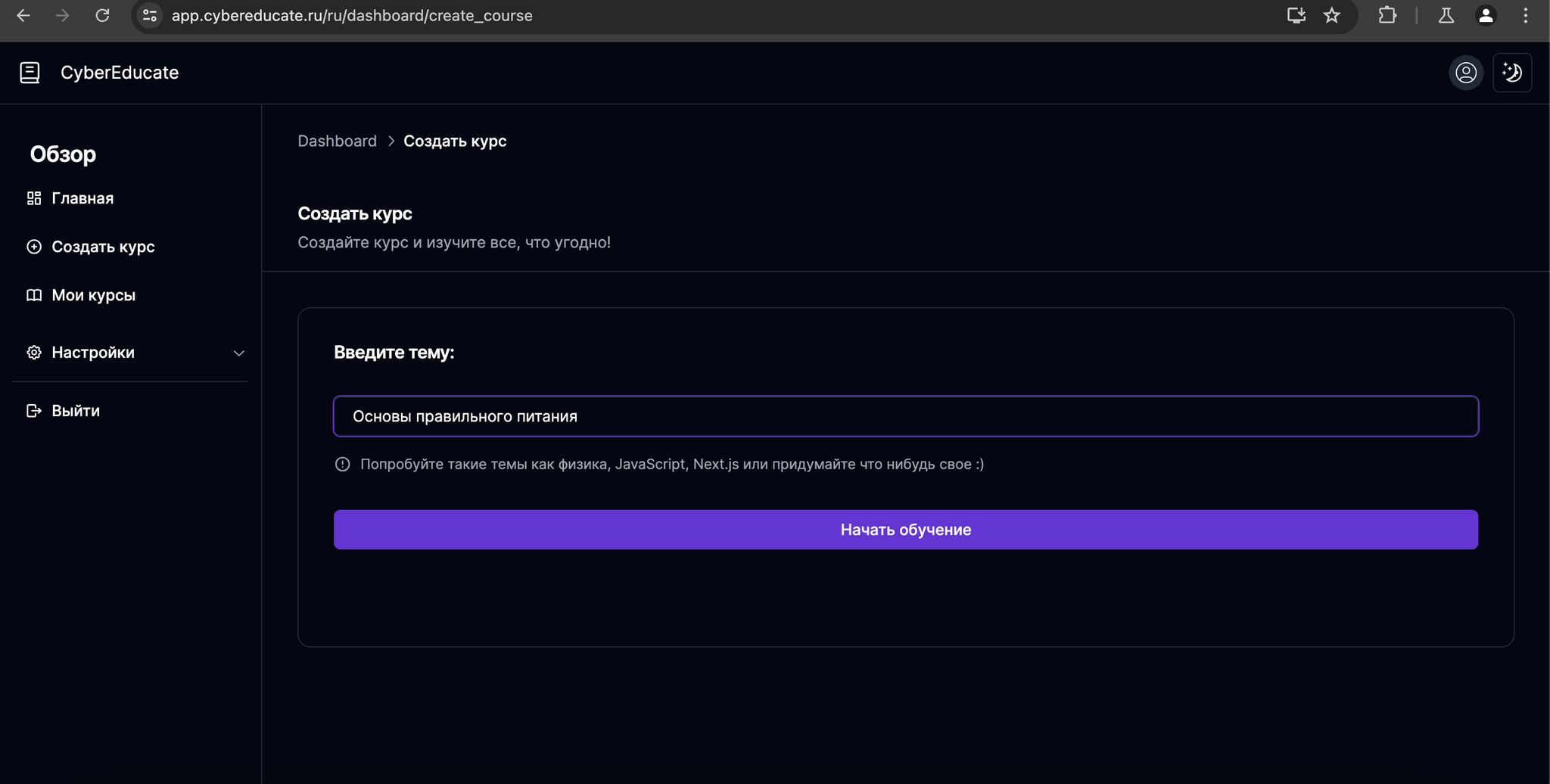Click the Введите тему: label
Viewport: 1550px width, 784px height.
click(x=394, y=353)
